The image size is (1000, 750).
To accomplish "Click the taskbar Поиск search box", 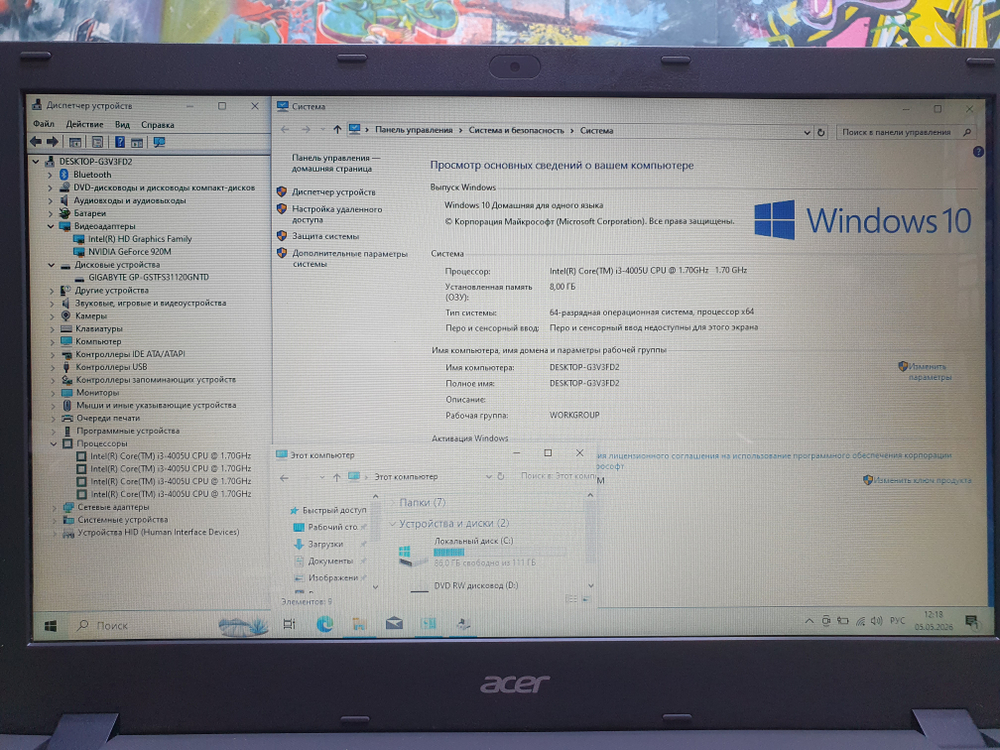I will (145, 626).
